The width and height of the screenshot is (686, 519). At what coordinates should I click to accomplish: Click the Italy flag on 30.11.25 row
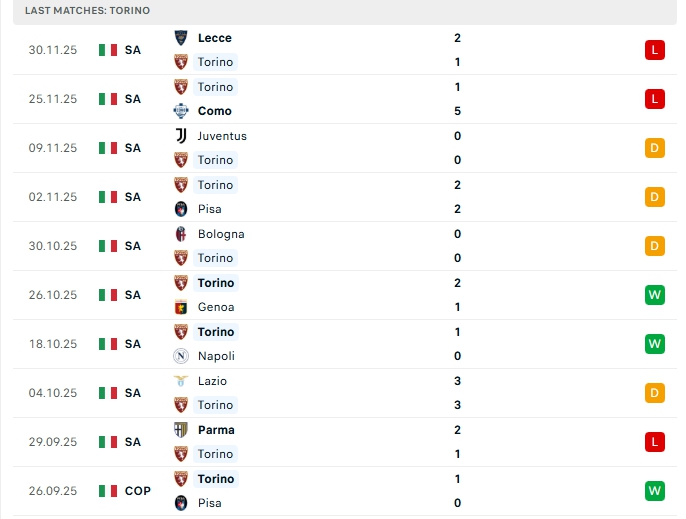(x=108, y=50)
